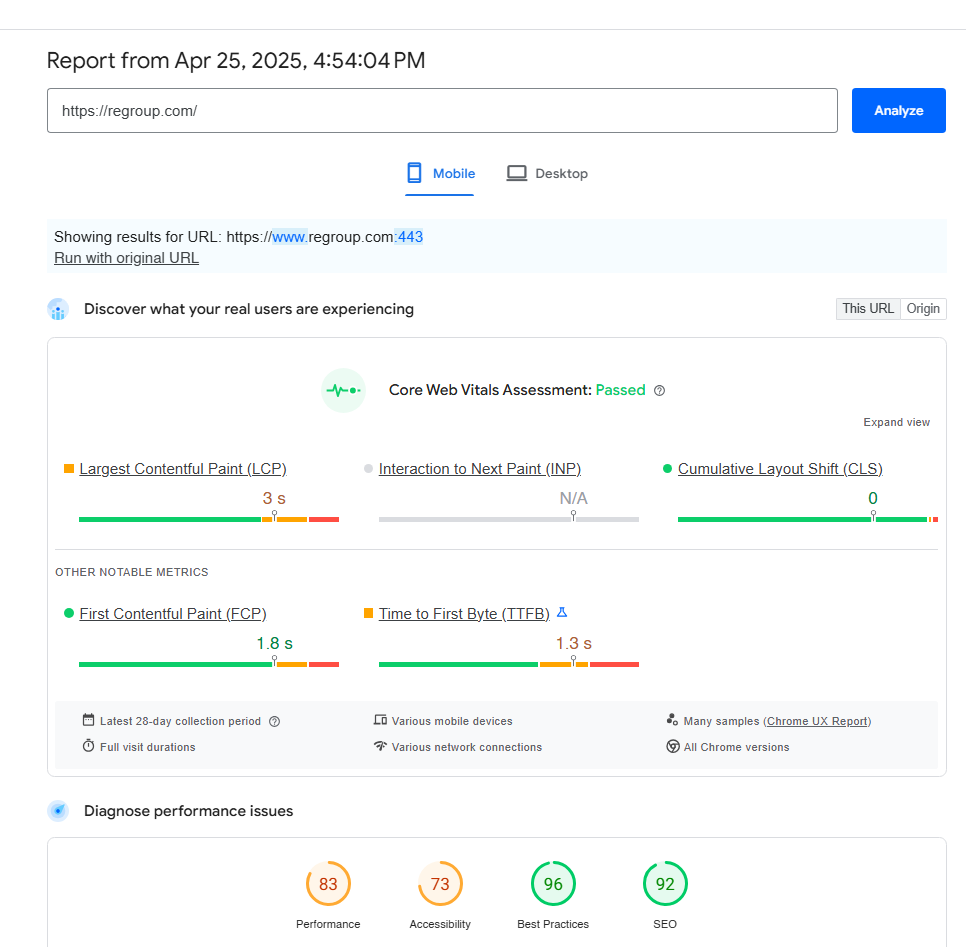Click the calendar icon for collection period

point(89,720)
